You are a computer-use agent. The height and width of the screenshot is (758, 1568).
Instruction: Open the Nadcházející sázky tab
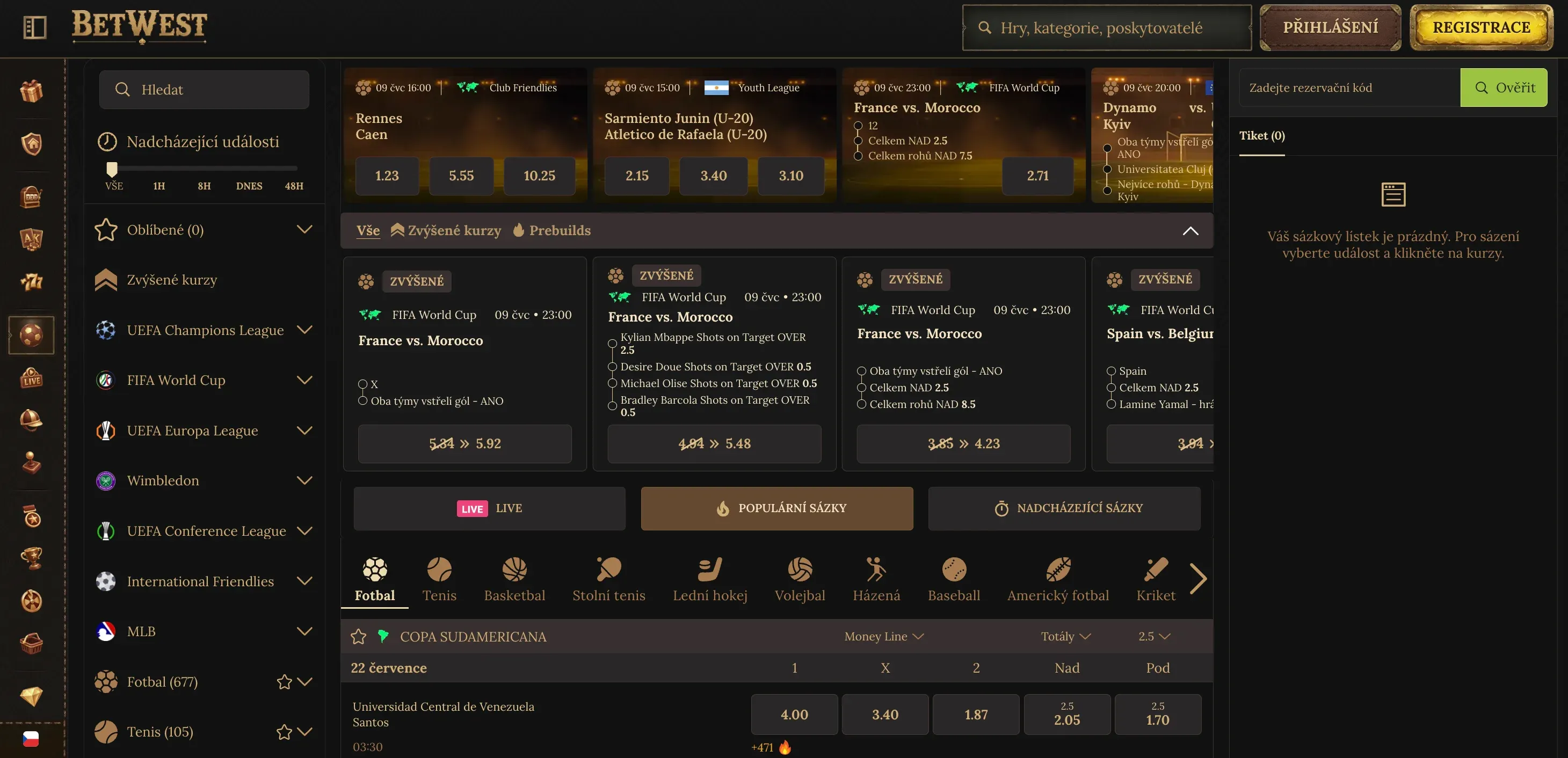[x=1064, y=508]
